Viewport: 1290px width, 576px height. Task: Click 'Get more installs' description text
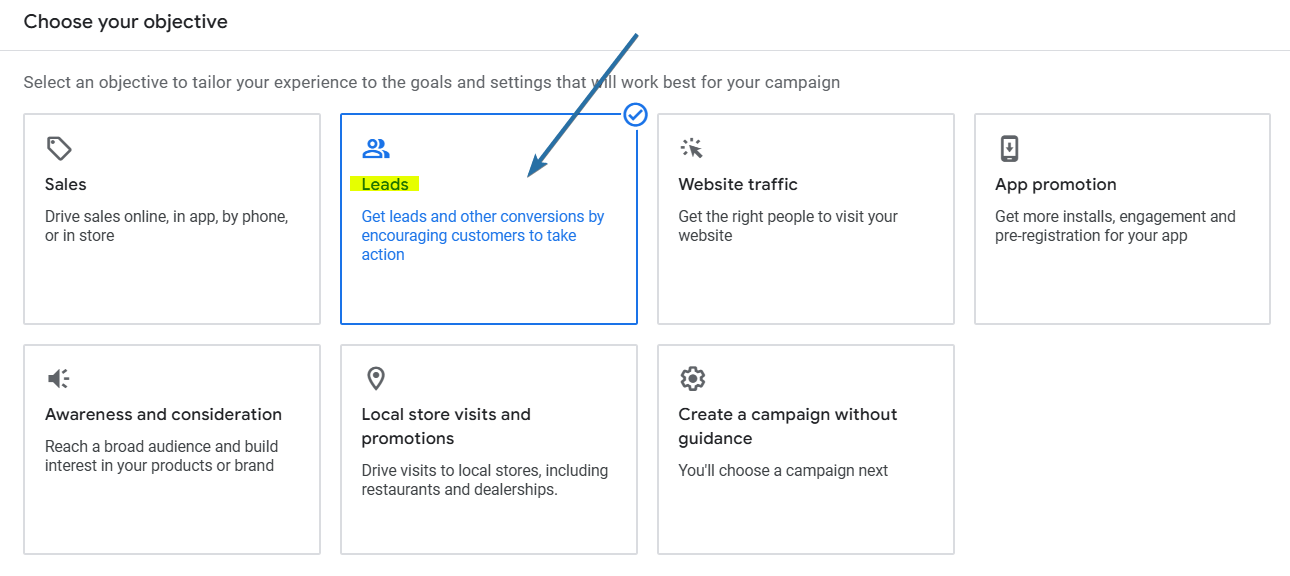click(1114, 226)
